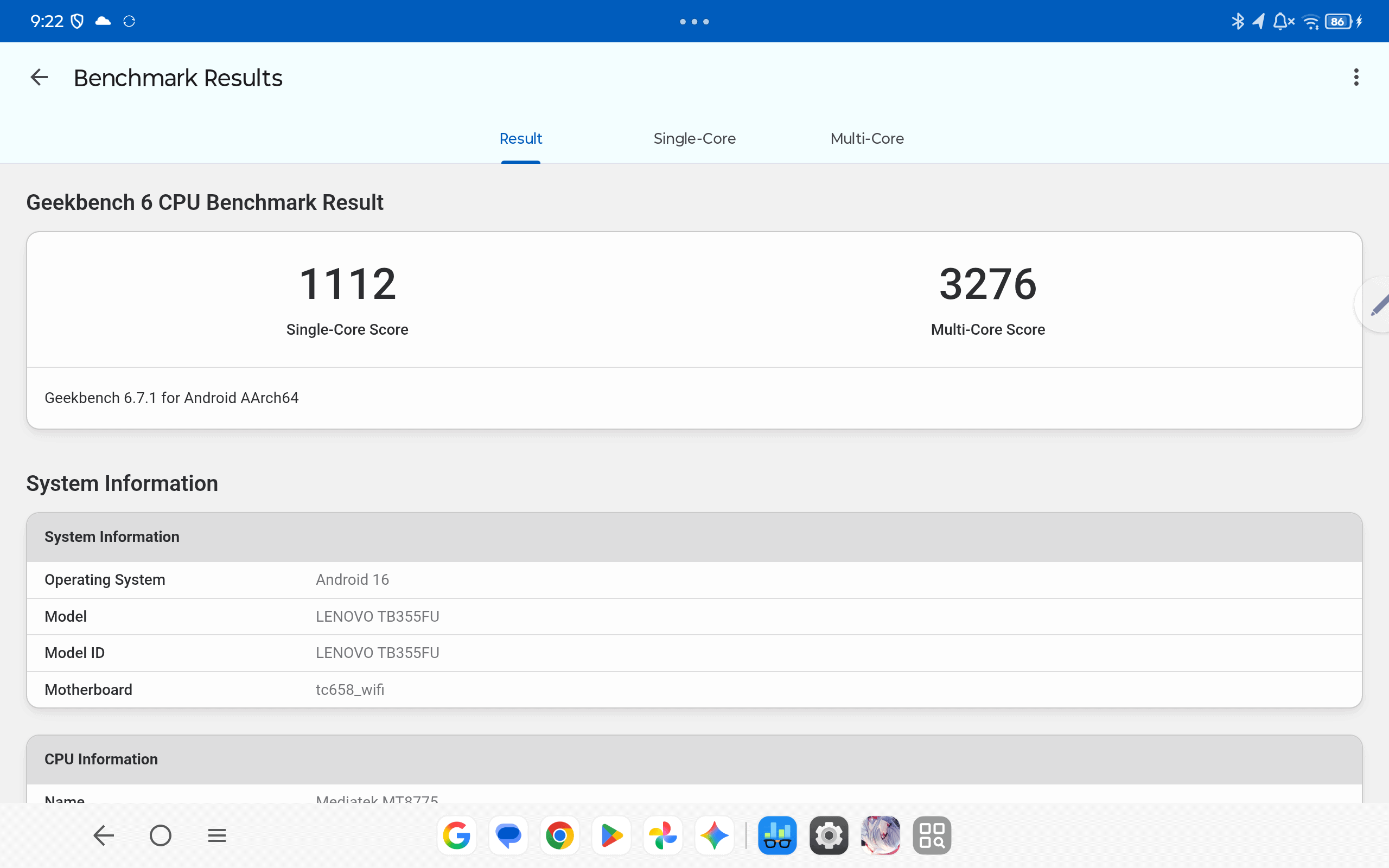Image resolution: width=1389 pixels, height=868 pixels.
Task: Tap the navigation bar back arrow
Action: tap(104, 835)
